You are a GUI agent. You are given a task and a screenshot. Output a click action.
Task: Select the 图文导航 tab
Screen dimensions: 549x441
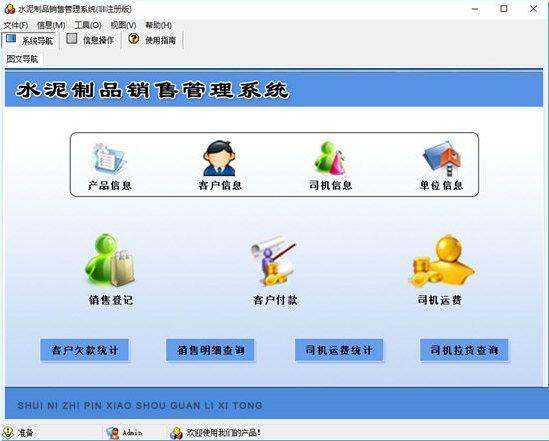click(x=22, y=59)
